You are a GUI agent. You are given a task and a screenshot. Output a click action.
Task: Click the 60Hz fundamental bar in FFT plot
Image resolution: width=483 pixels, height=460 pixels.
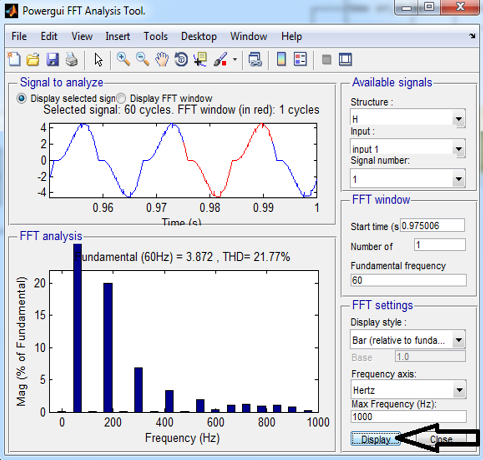(x=77, y=328)
